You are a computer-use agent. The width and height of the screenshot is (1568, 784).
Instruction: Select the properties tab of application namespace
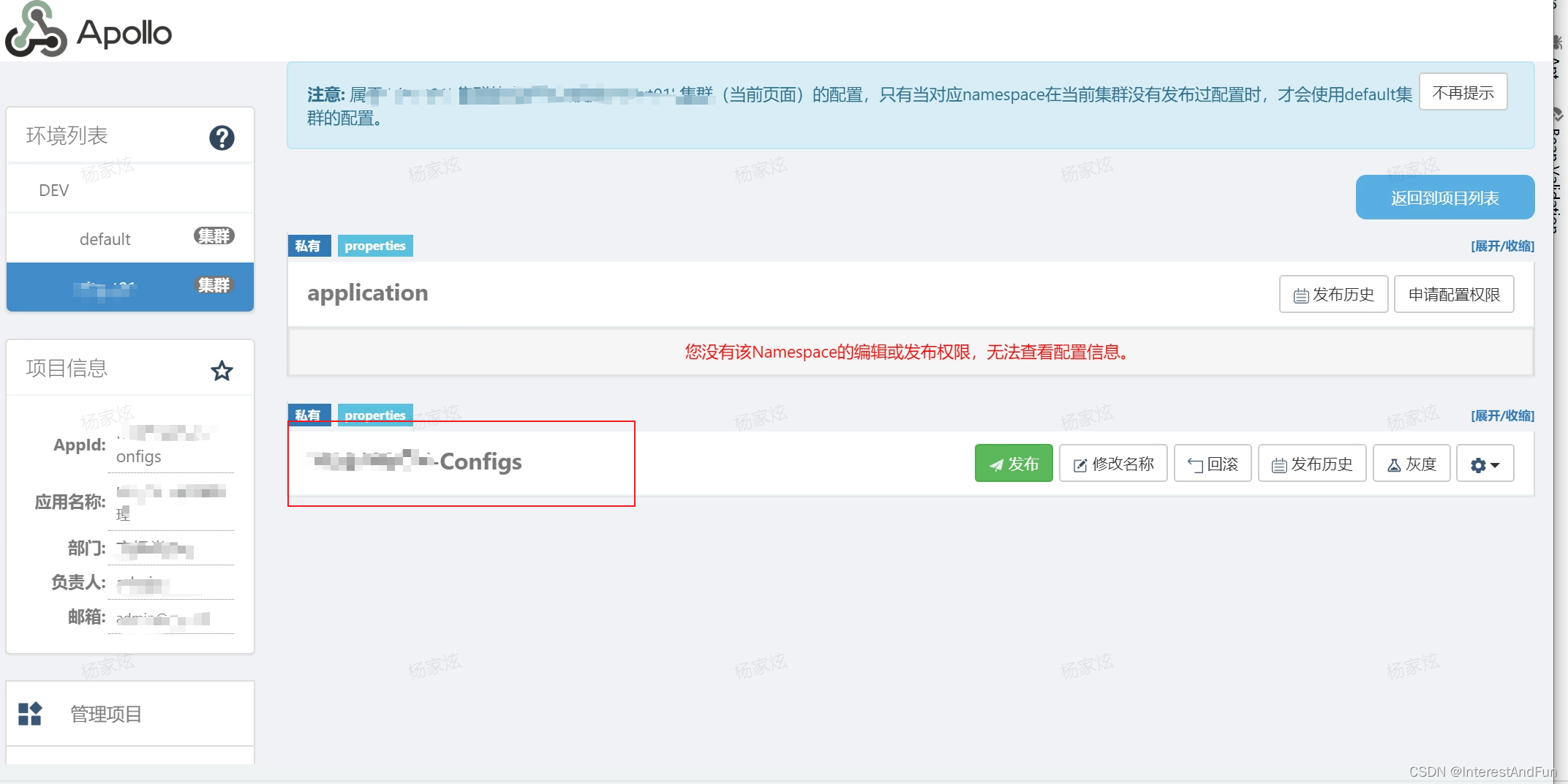tap(375, 245)
